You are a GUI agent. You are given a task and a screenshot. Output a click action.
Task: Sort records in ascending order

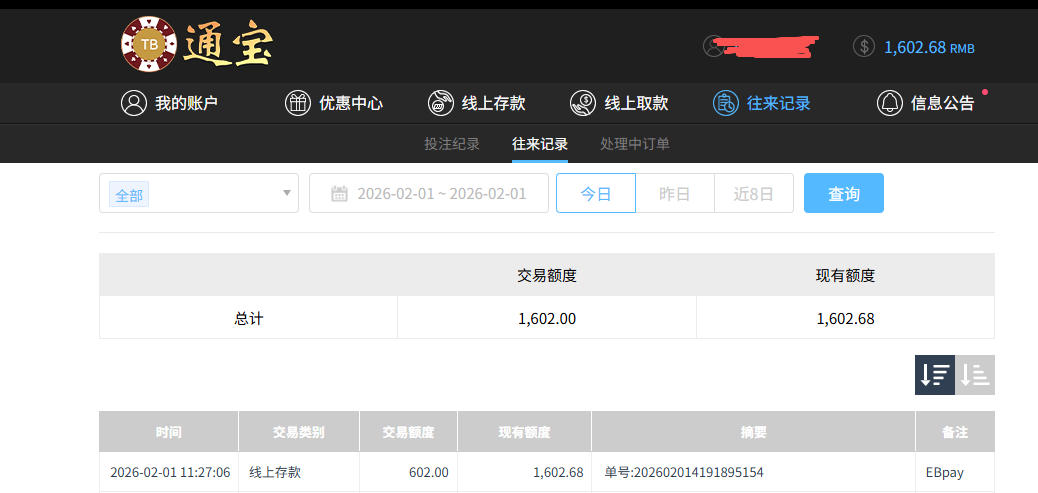pos(975,375)
